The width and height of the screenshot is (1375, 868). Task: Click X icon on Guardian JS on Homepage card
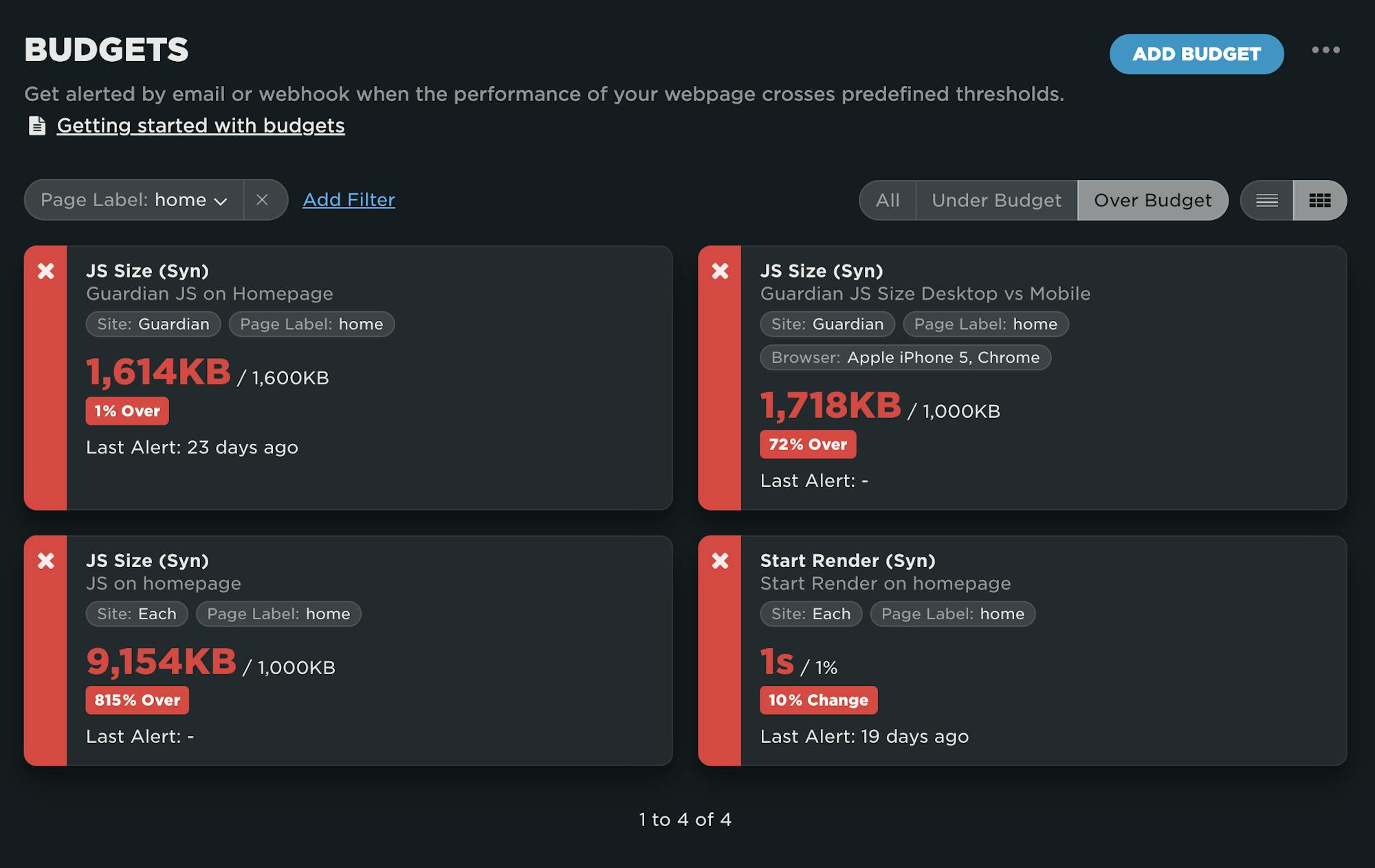(46, 271)
